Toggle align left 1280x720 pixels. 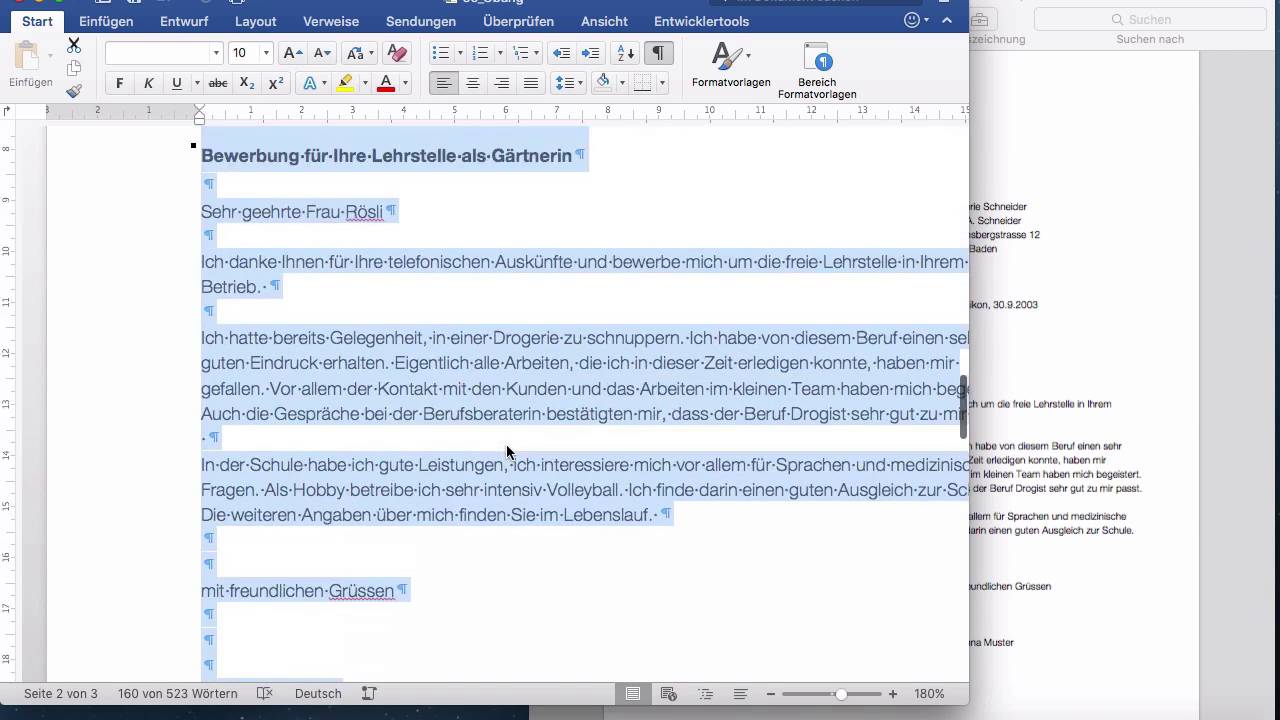[x=443, y=84]
